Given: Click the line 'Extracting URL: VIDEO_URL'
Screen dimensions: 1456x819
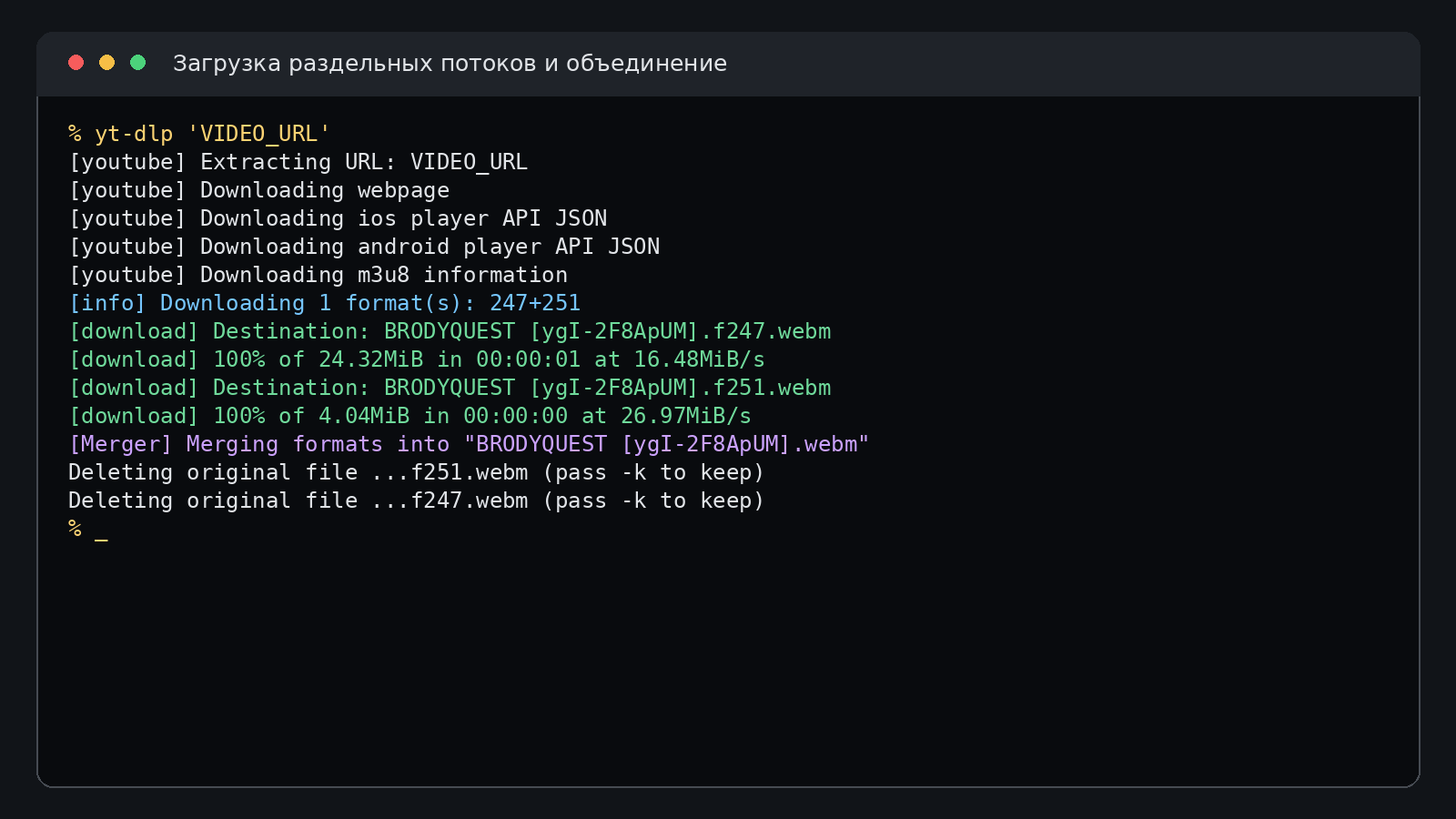Looking at the screenshot, I should (x=298, y=162).
